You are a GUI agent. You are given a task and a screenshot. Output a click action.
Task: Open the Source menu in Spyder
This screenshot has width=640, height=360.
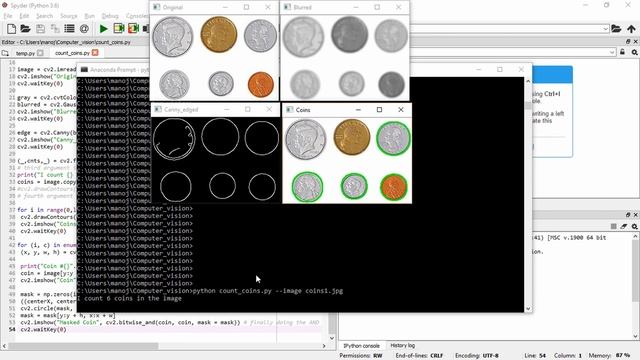69,16
